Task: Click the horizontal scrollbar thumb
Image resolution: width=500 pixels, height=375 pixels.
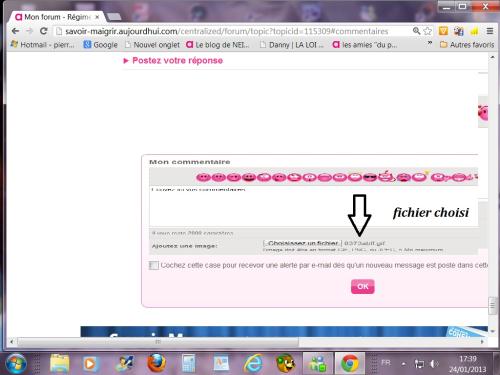Action: click(158, 342)
